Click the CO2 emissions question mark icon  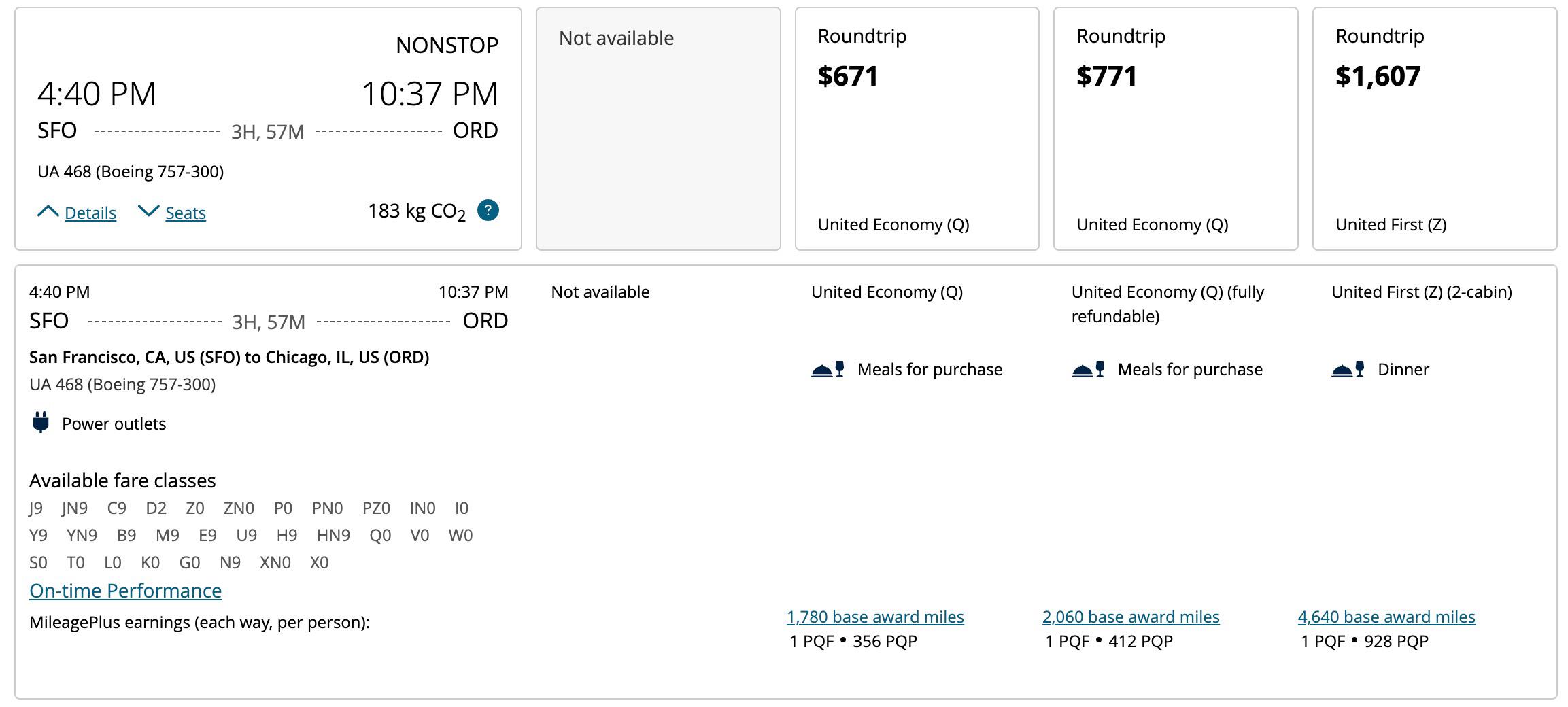point(487,210)
